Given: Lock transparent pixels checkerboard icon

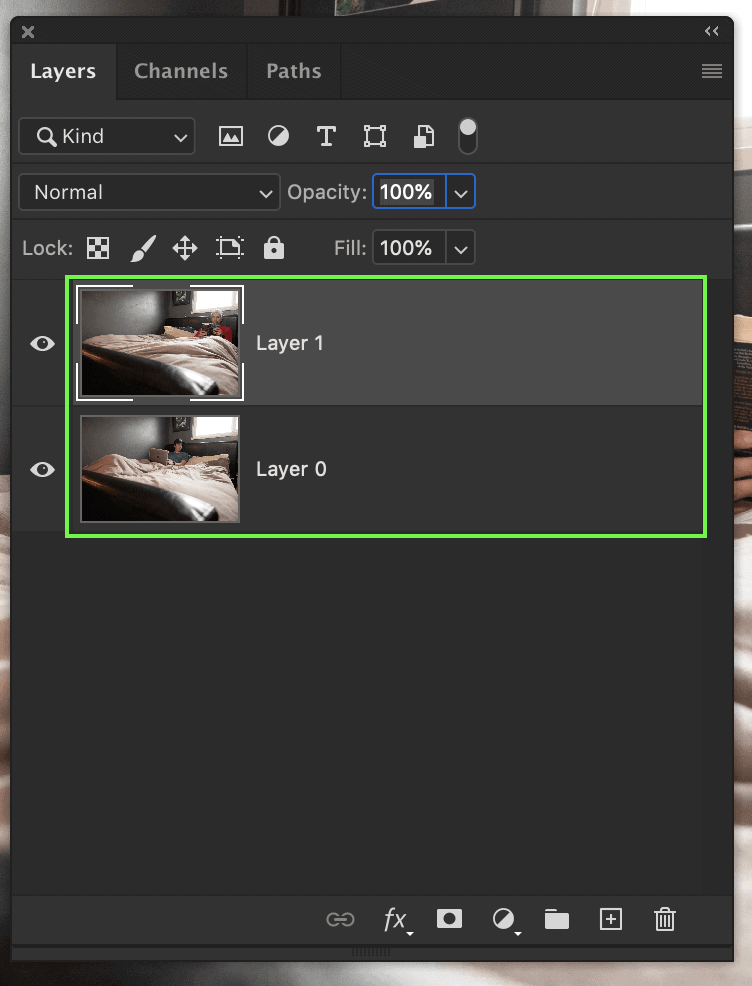Looking at the screenshot, I should (98, 248).
